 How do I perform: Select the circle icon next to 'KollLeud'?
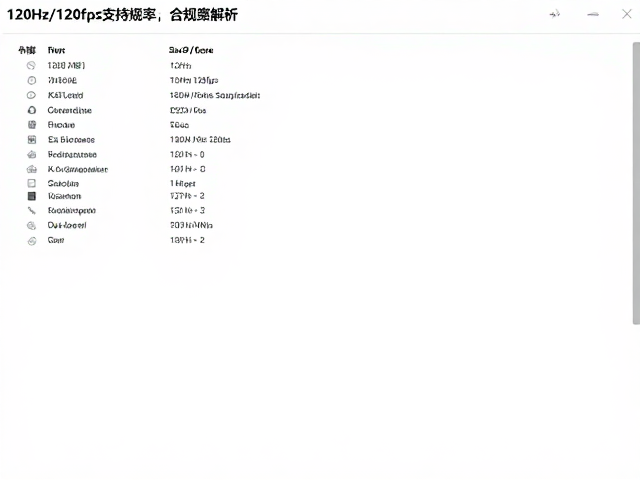tap(31, 95)
